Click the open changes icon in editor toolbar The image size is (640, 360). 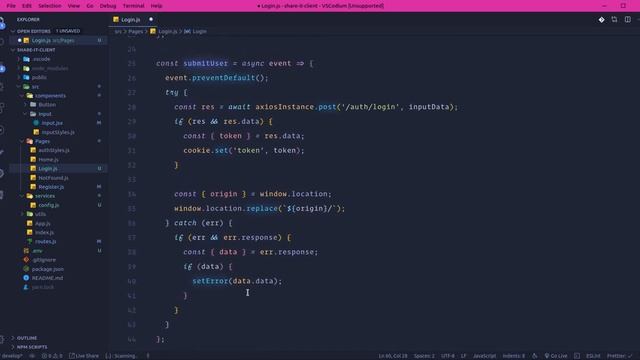click(x=614, y=20)
